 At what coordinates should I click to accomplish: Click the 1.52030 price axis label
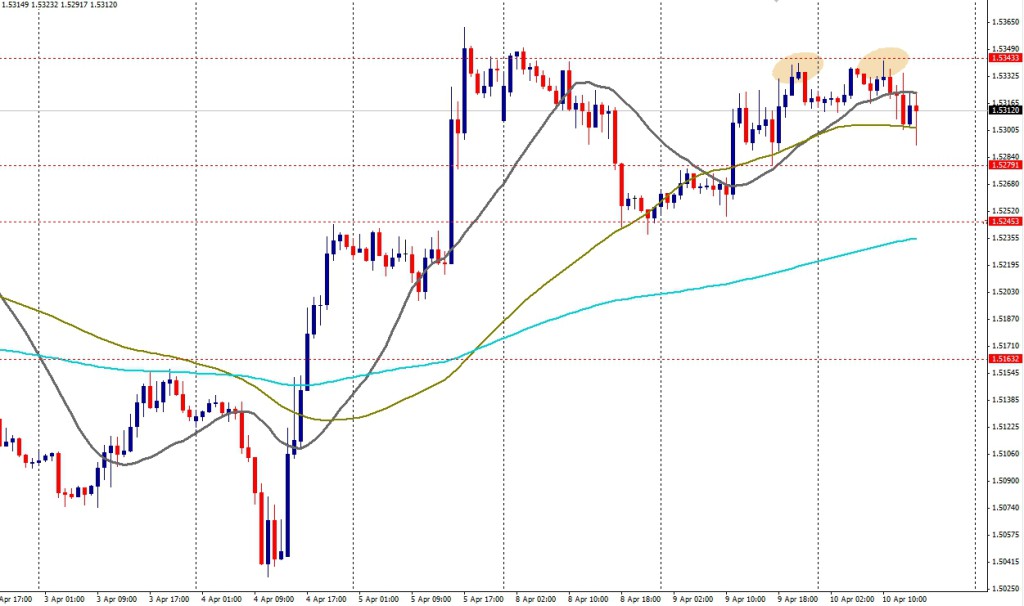(x=1003, y=292)
